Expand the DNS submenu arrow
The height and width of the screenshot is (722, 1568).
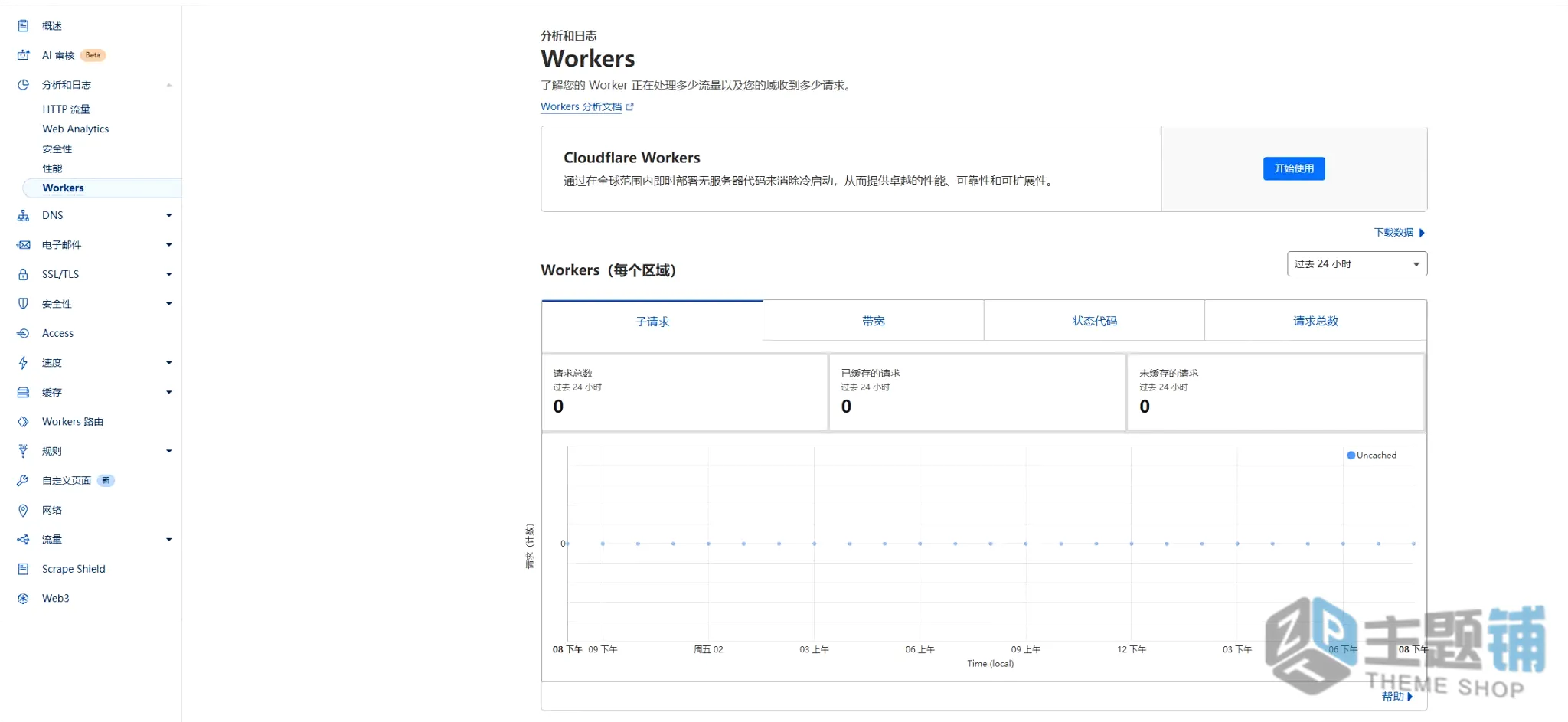168,216
